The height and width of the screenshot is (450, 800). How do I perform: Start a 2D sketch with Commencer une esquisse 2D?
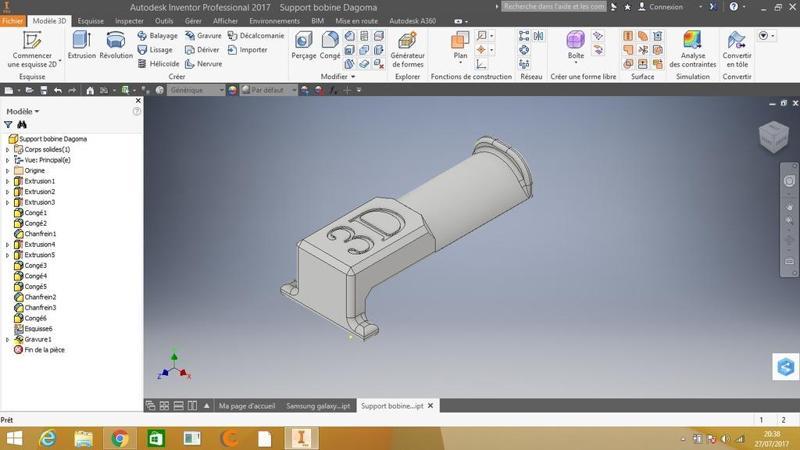(x=32, y=49)
